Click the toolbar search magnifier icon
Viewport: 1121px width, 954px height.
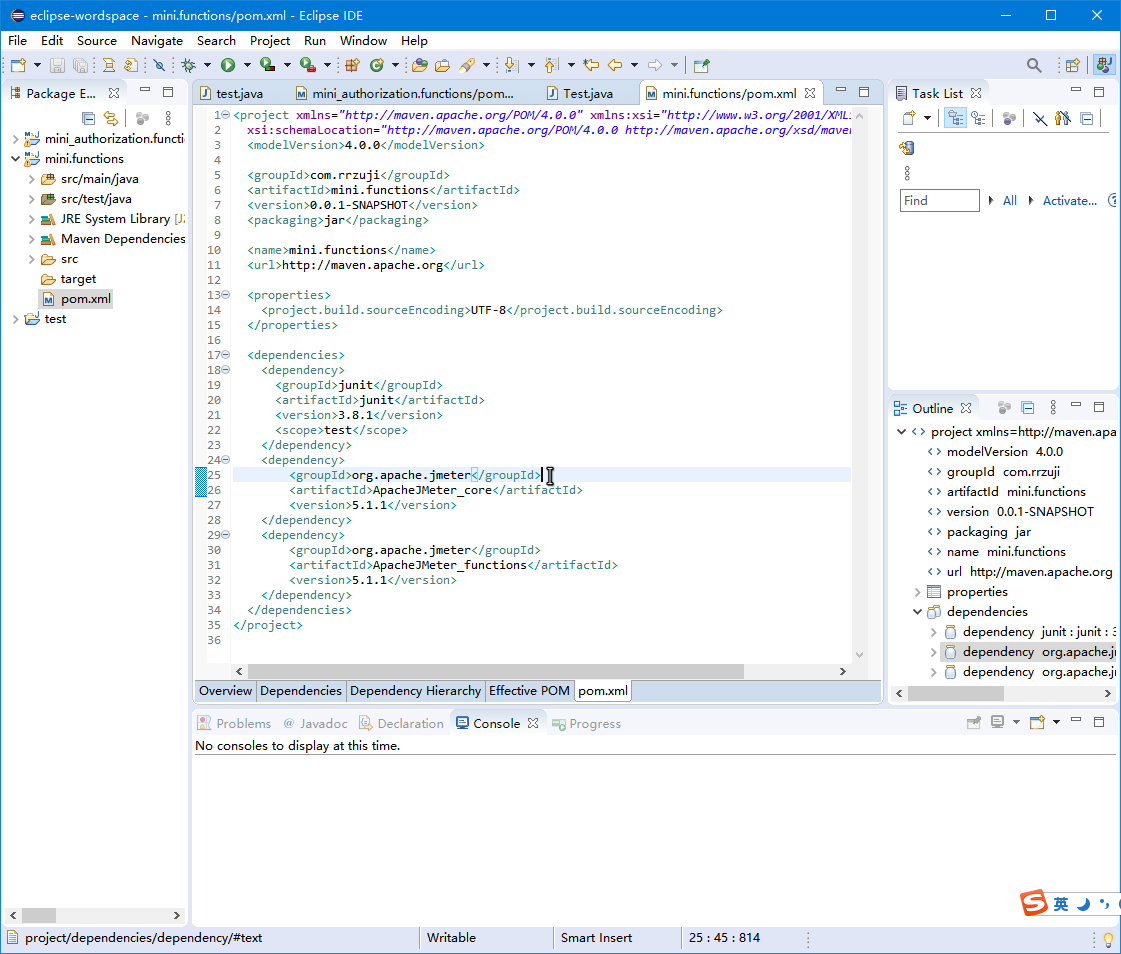coord(1034,65)
